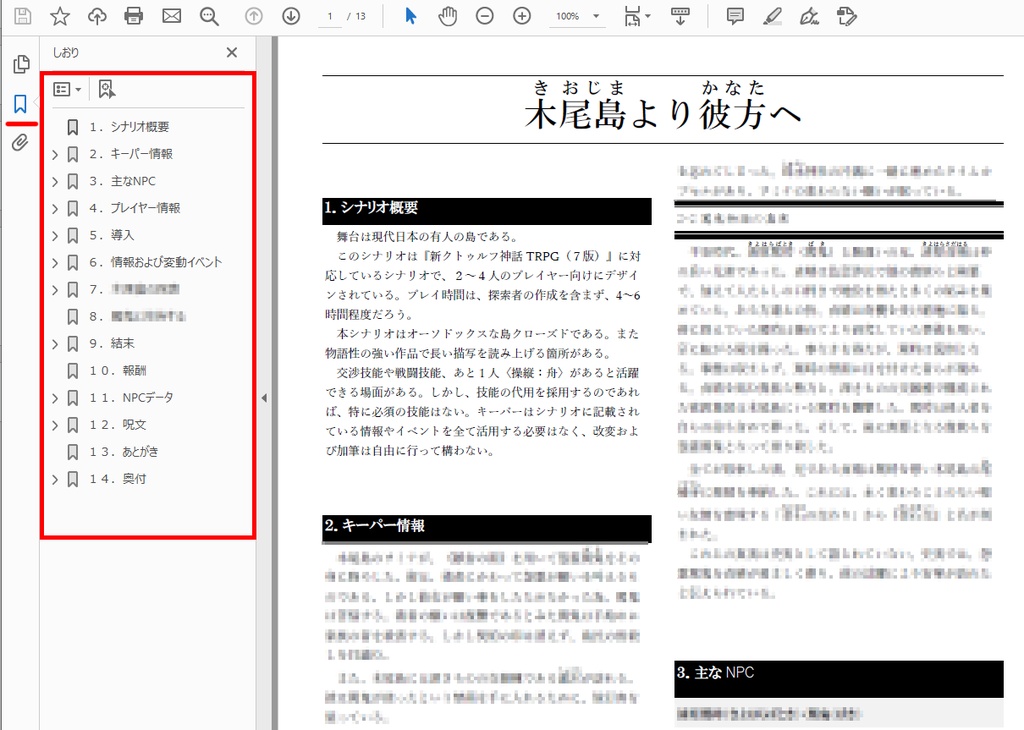The height and width of the screenshot is (730, 1024).
Task: Select bookmark 13. あとがき
Action: tap(123, 452)
